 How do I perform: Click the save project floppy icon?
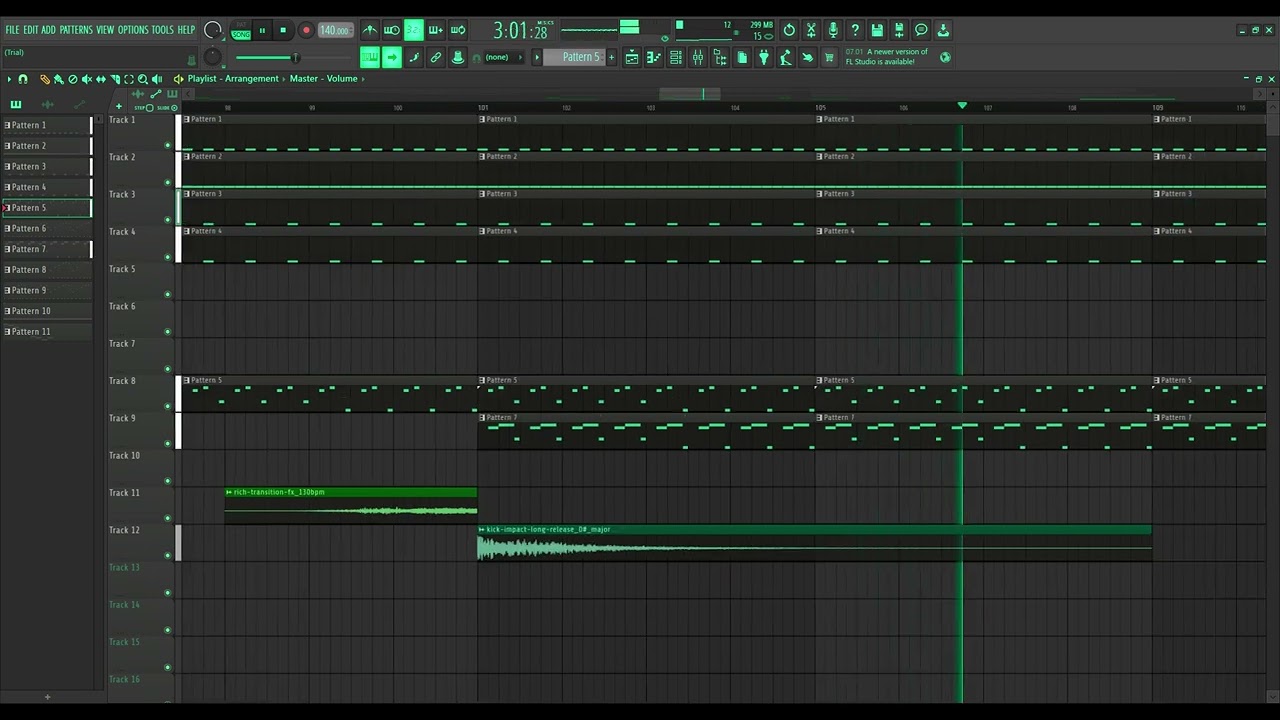coord(877,30)
